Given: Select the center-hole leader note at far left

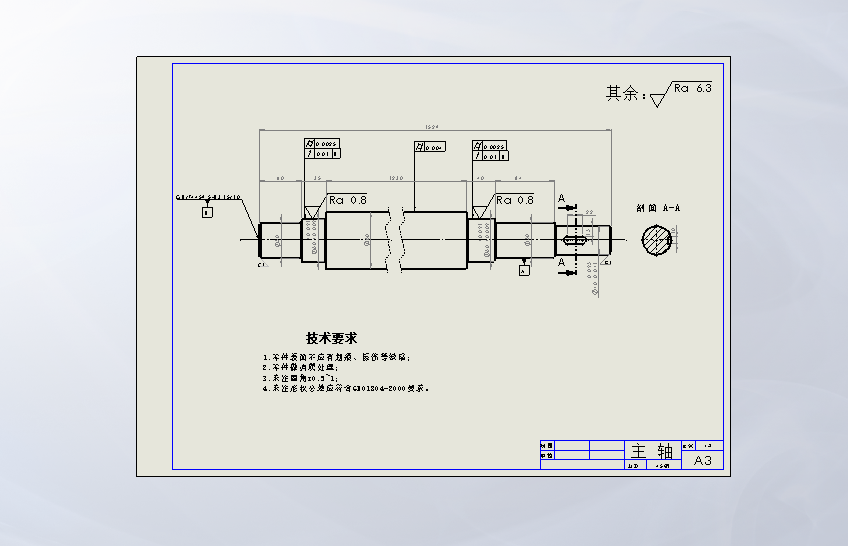Looking at the screenshot, I should (208, 197).
